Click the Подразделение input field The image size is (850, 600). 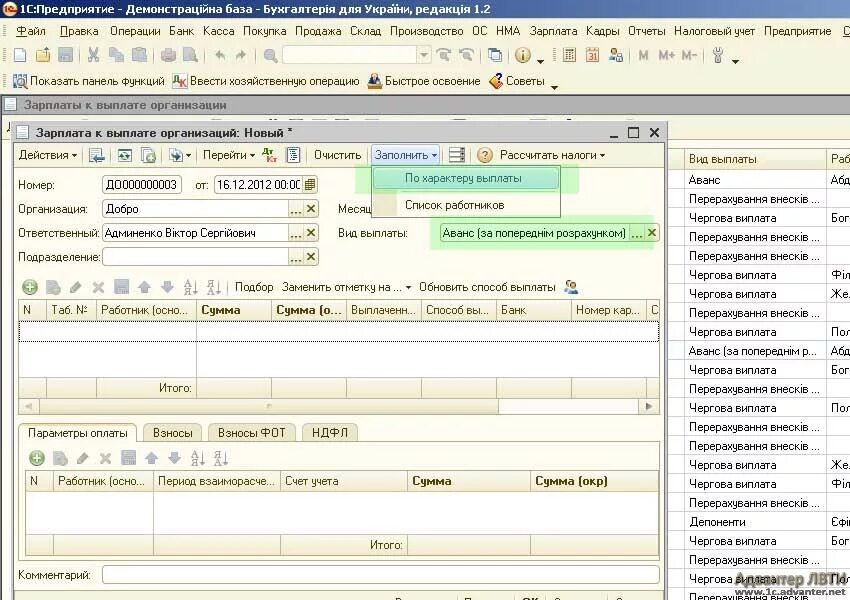[195, 257]
